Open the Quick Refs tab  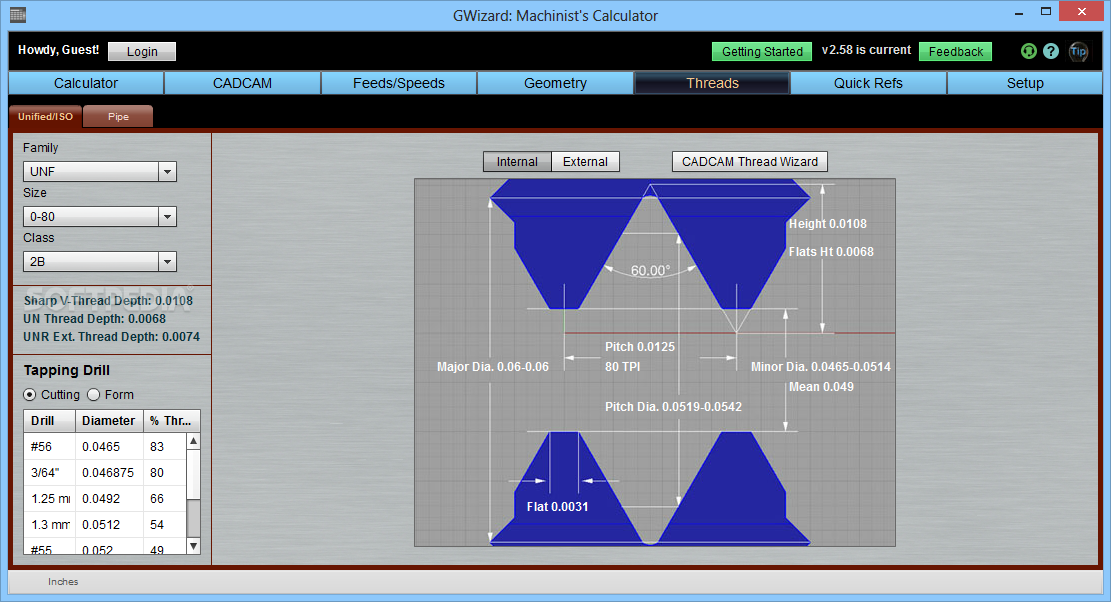[x=869, y=83]
